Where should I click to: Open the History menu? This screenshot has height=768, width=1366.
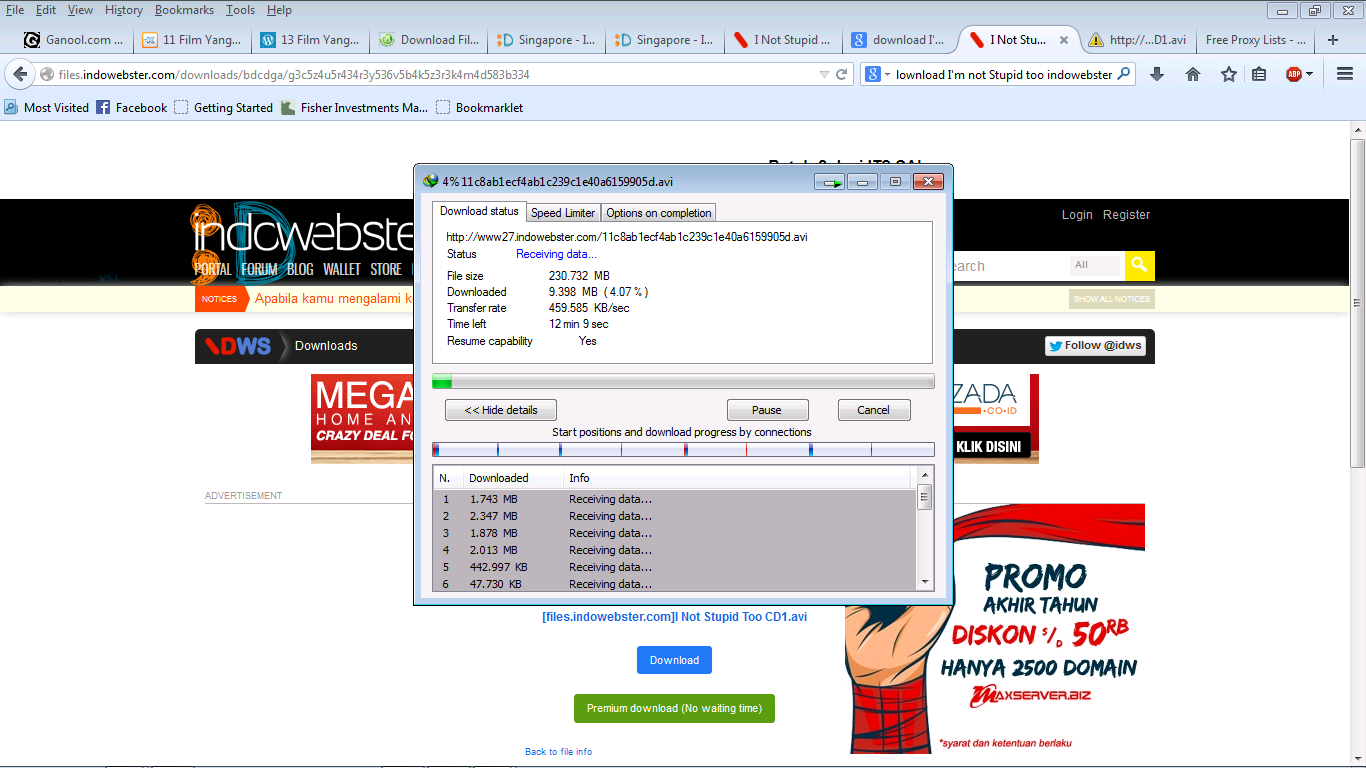(x=124, y=10)
